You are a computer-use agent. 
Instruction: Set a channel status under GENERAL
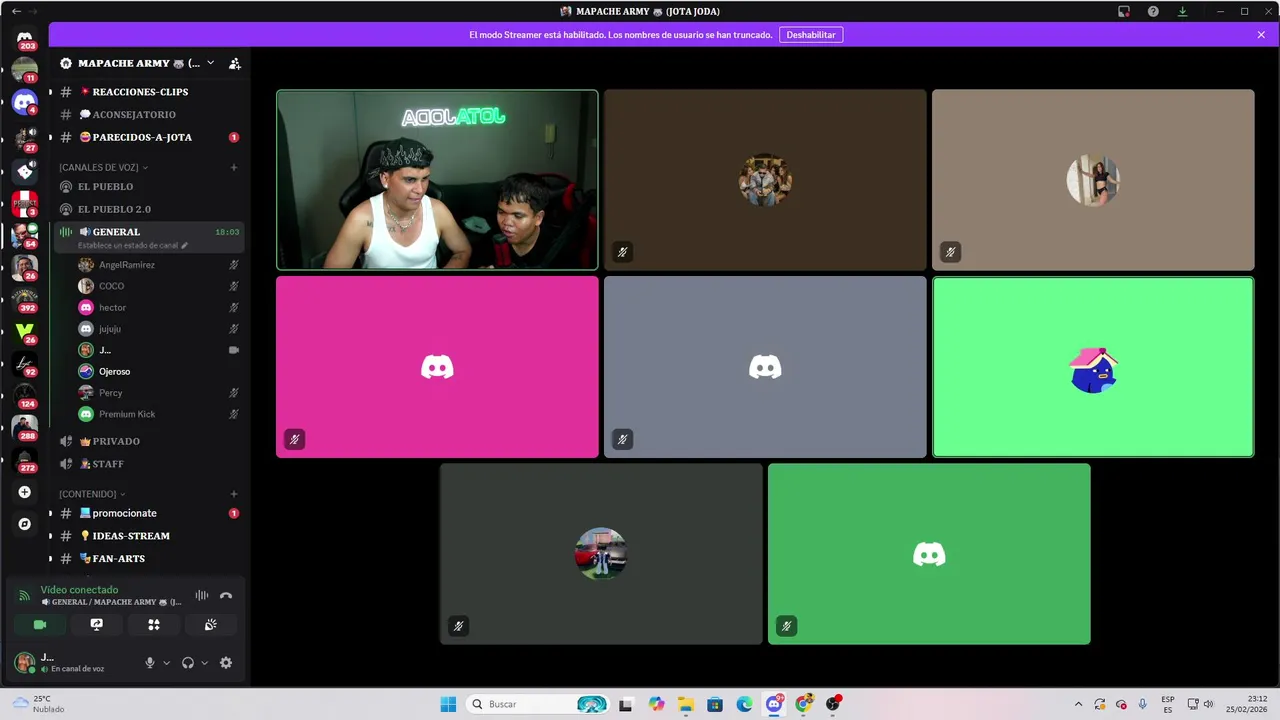tap(133, 245)
